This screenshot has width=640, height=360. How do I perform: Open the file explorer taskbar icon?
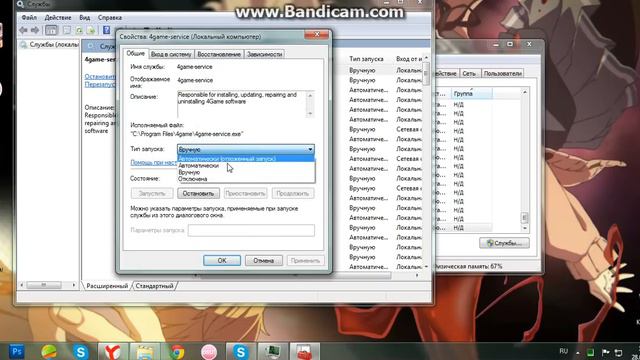[x=145, y=351]
